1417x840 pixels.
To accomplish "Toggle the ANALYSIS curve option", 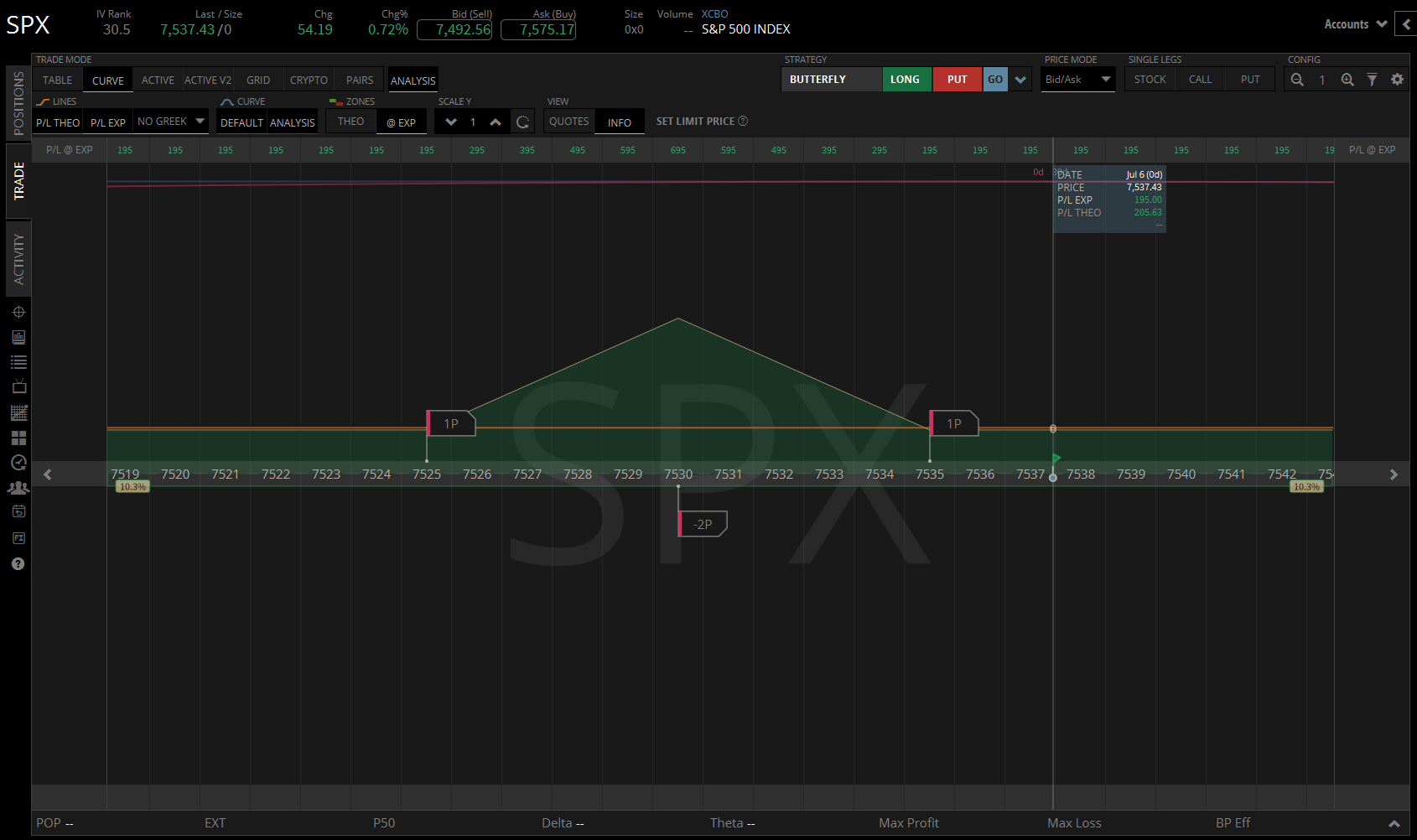I will click(293, 122).
